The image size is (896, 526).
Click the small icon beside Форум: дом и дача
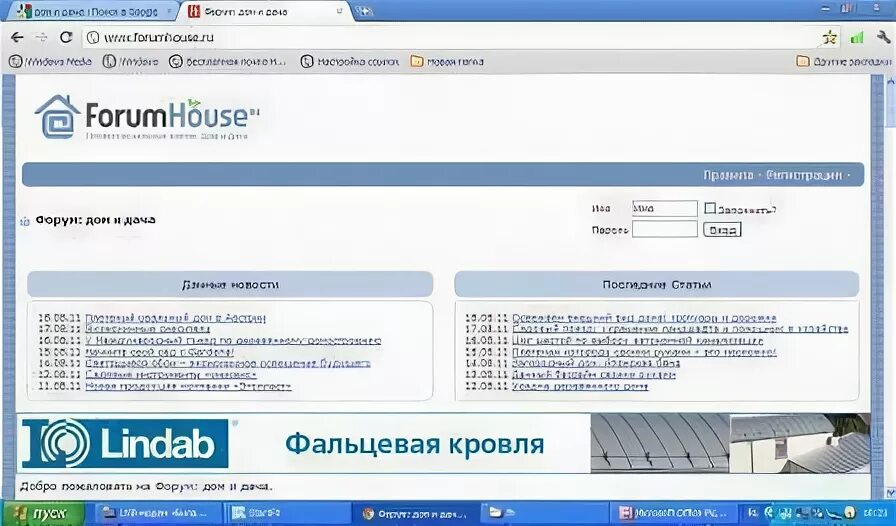tap(25, 221)
